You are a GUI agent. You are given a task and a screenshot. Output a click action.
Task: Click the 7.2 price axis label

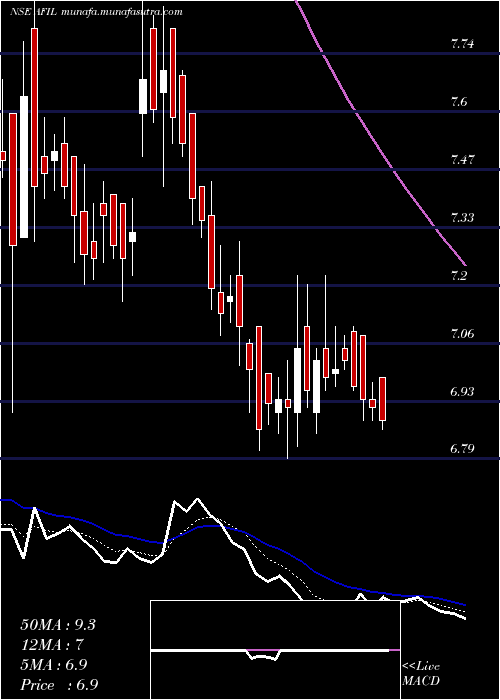(x=459, y=275)
